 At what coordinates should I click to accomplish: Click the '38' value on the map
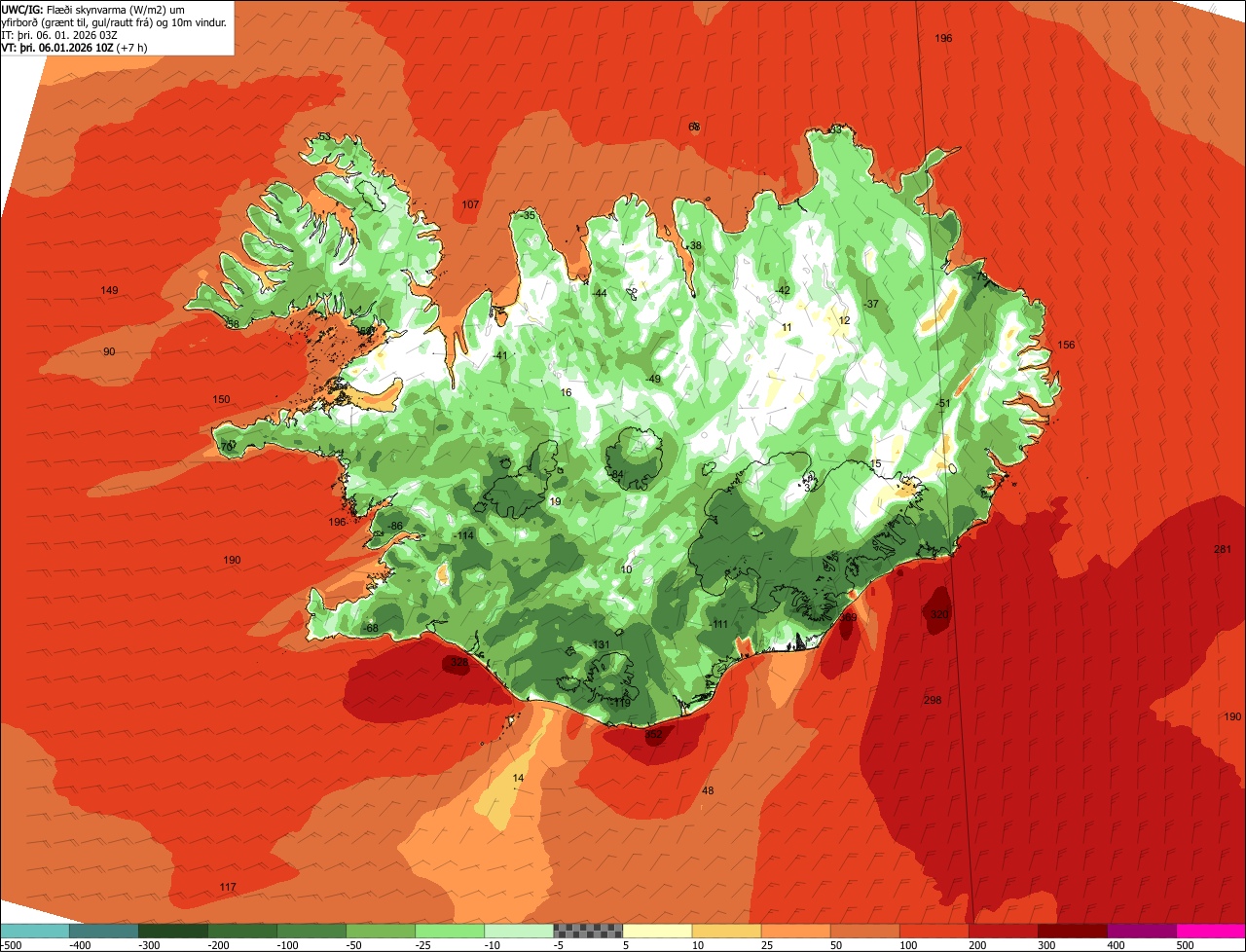tap(695, 245)
